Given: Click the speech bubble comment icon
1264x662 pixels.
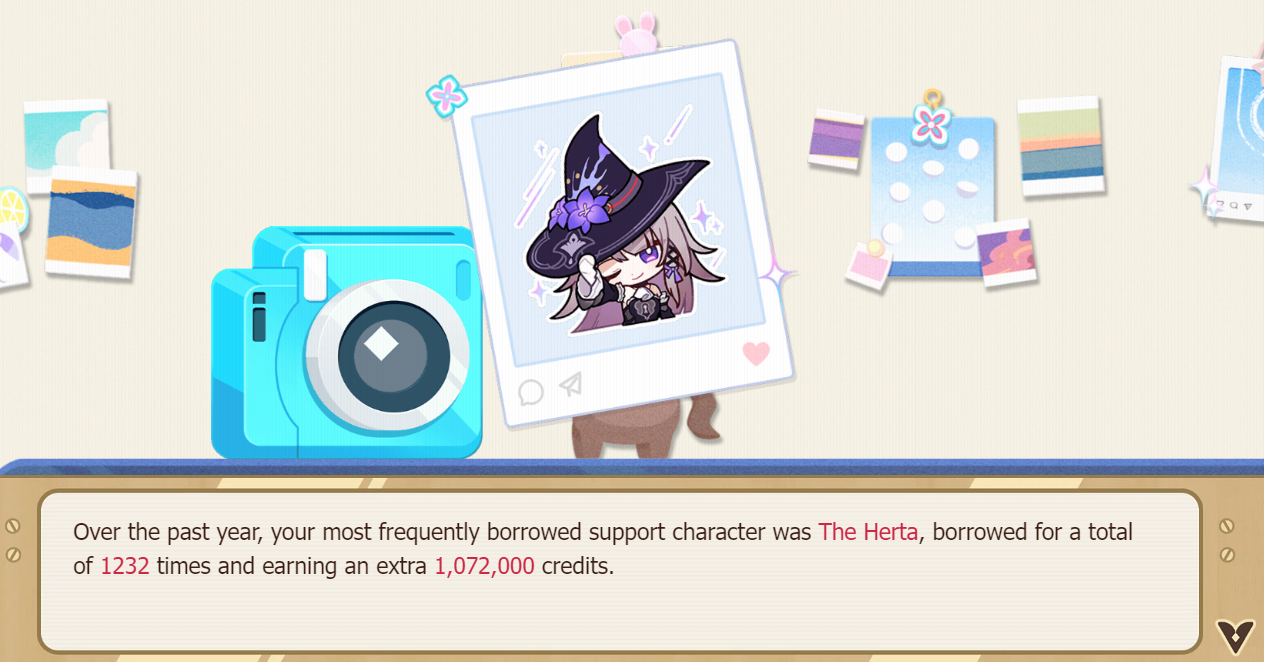Looking at the screenshot, I should pyautogui.click(x=531, y=391).
